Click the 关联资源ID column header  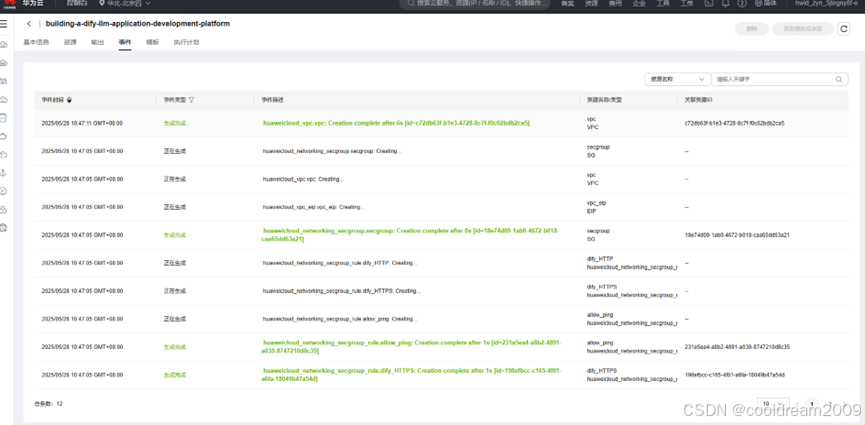pos(698,100)
